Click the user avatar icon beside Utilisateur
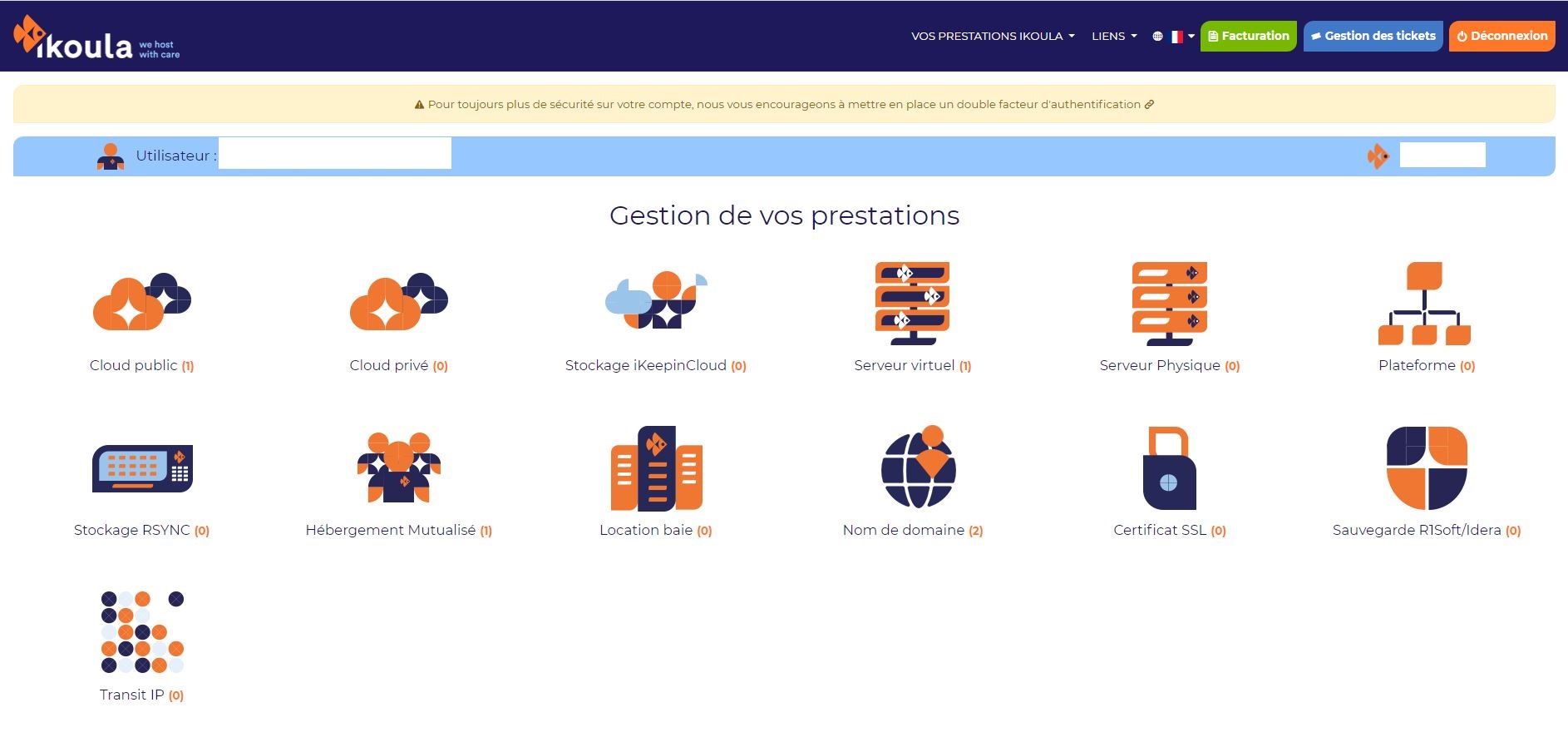 [x=111, y=156]
